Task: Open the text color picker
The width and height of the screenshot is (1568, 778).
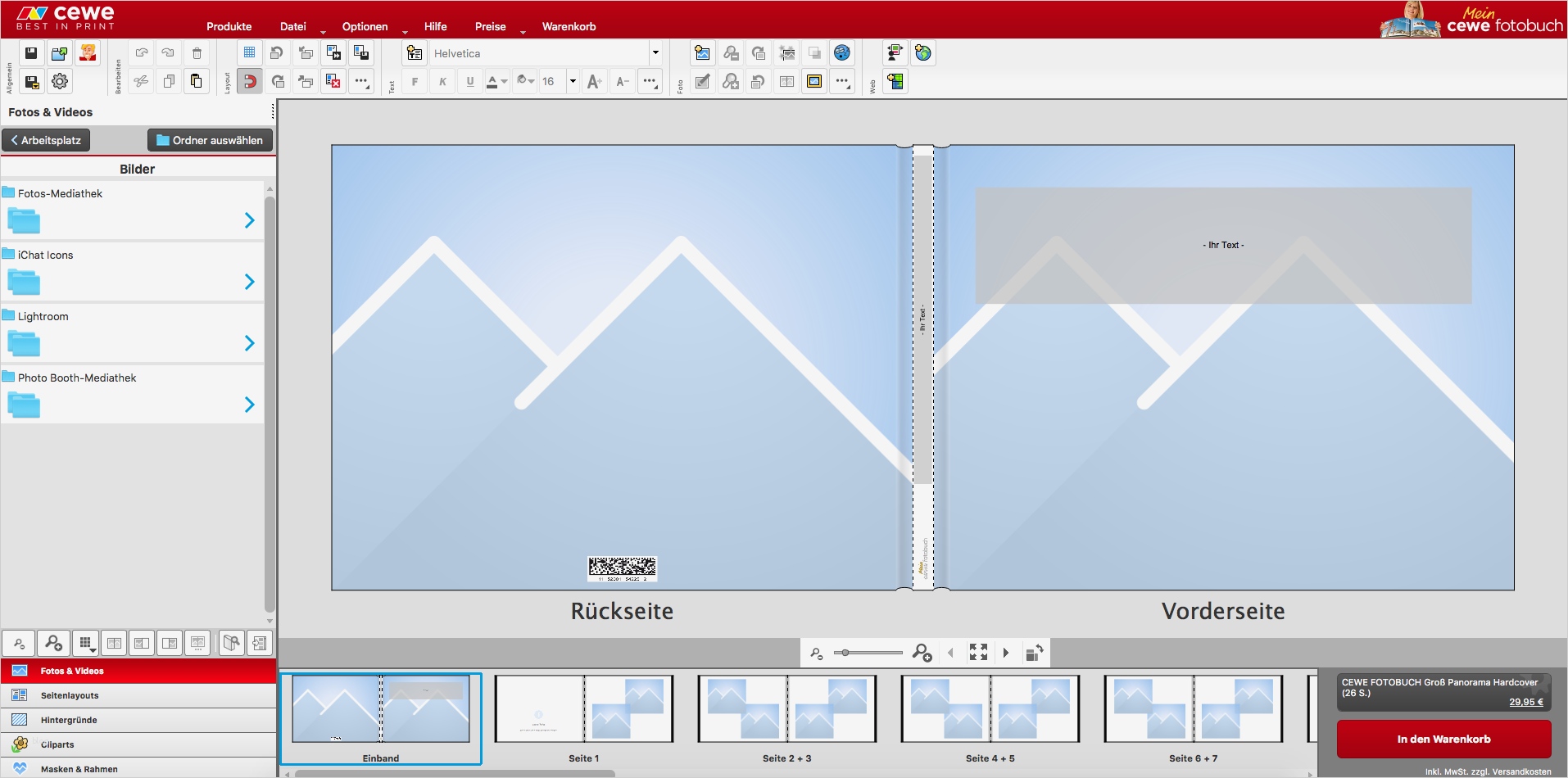Action: pos(496,81)
